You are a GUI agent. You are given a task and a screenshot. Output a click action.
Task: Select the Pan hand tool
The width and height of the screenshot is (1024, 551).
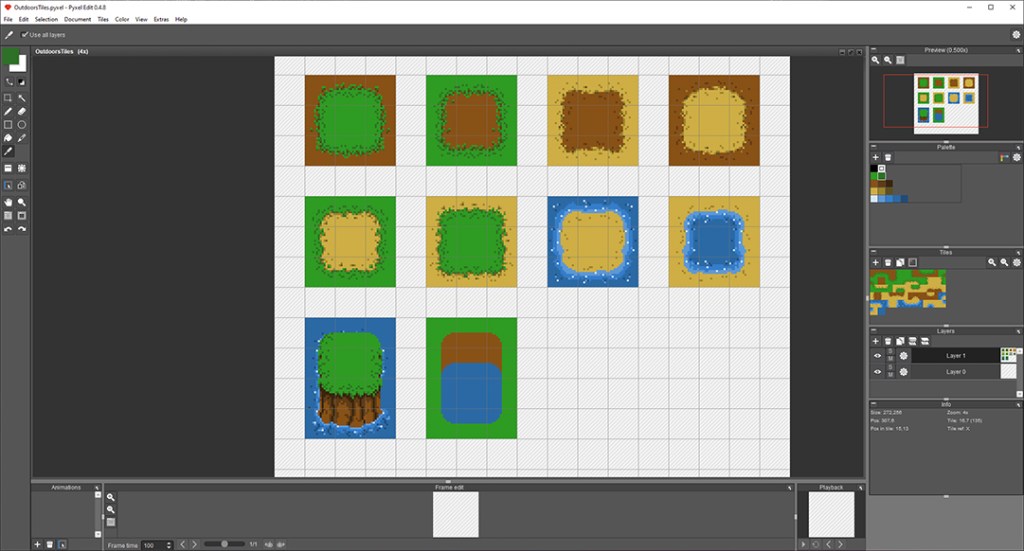click(x=8, y=201)
